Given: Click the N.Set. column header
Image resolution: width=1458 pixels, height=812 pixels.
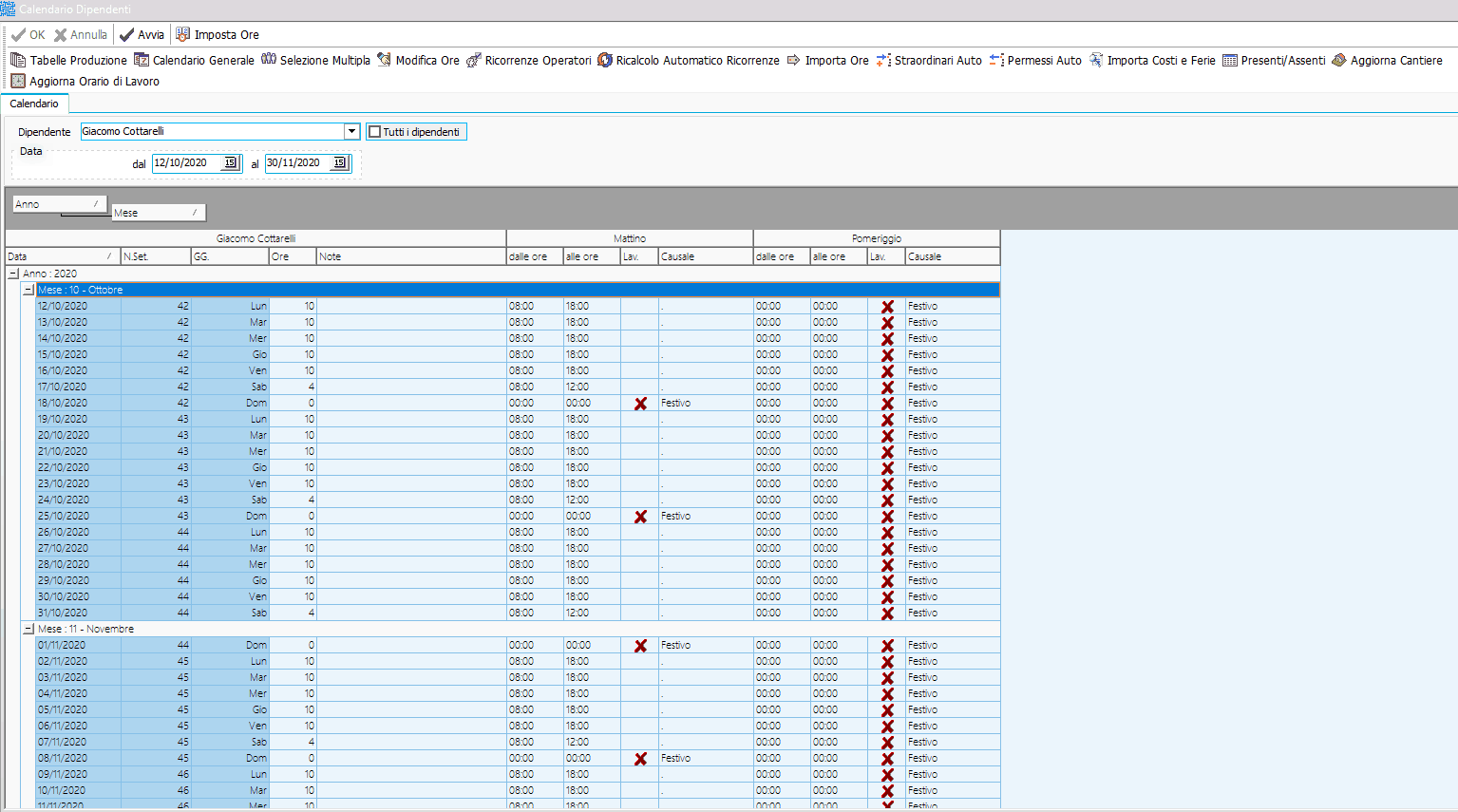Looking at the screenshot, I should (156, 256).
